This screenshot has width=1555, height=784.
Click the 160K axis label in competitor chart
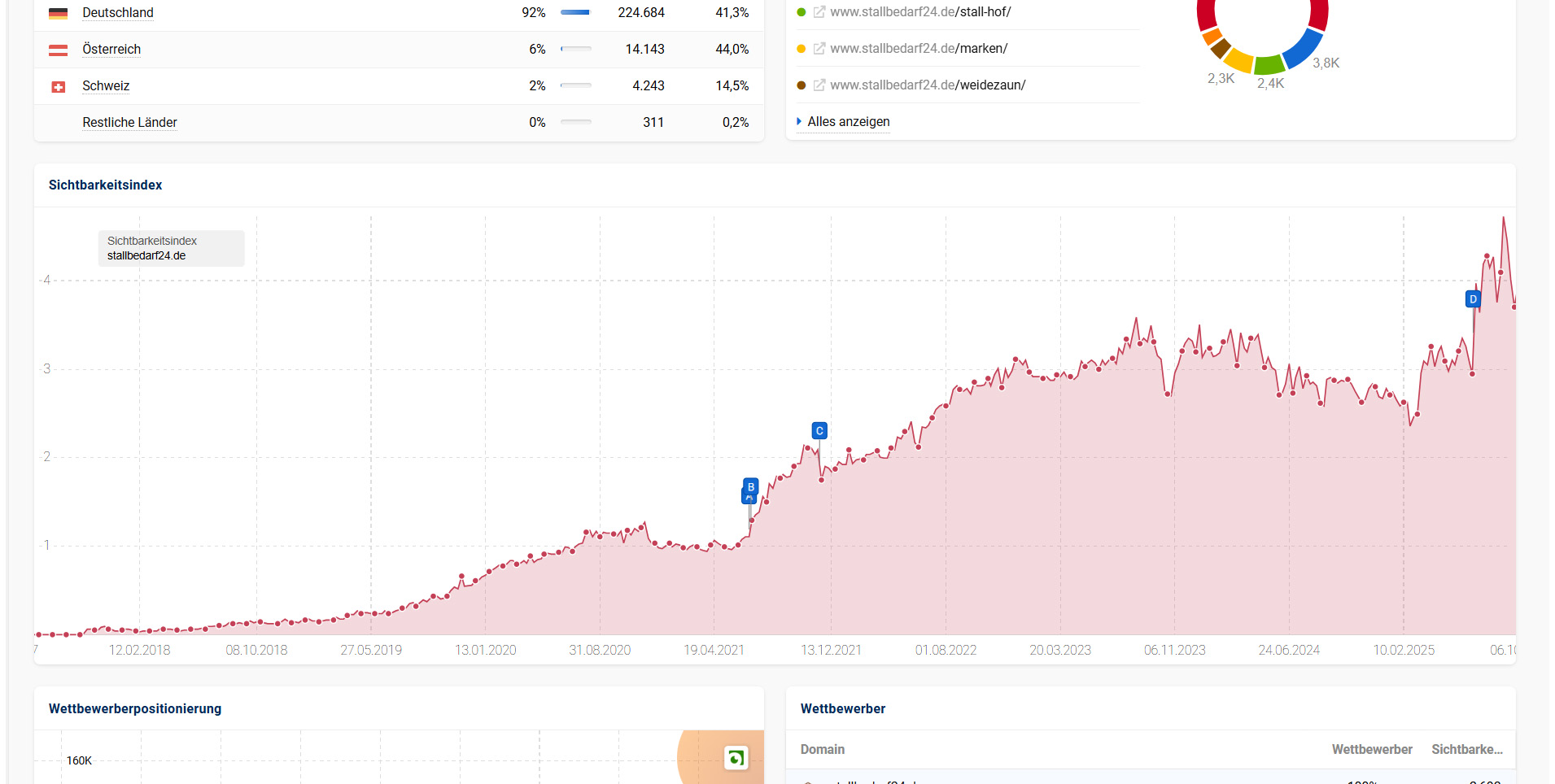click(79, 761)
